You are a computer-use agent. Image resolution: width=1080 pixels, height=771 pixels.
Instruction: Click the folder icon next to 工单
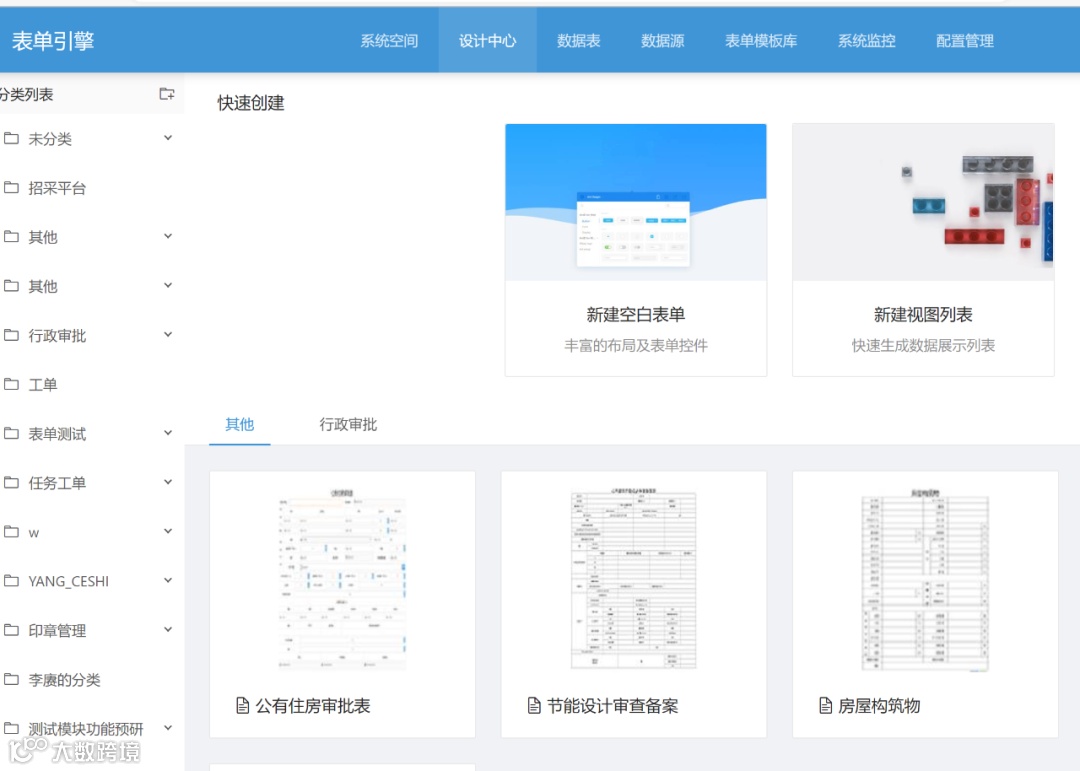point(11,384)
